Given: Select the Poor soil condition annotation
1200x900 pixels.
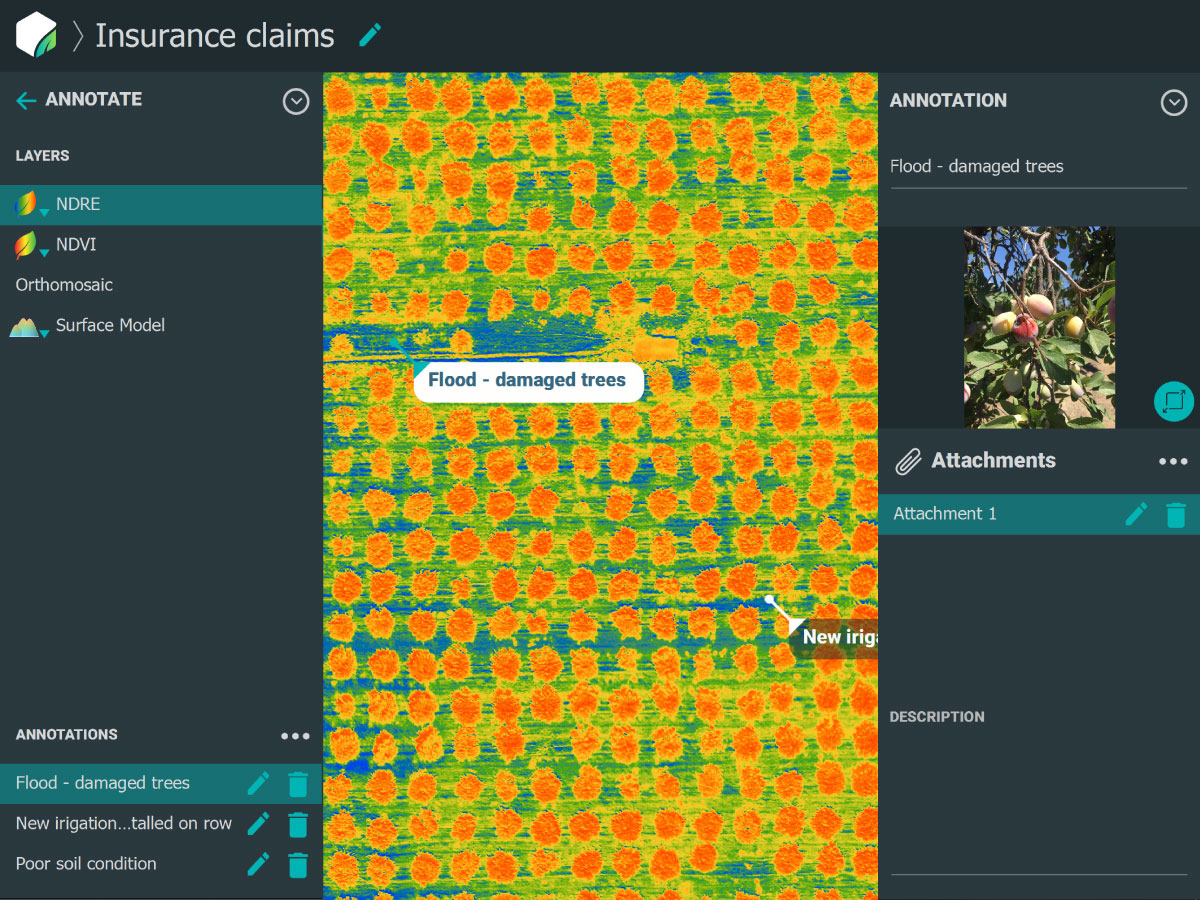Looking at the screenshot, I should (x=86, y=864).
